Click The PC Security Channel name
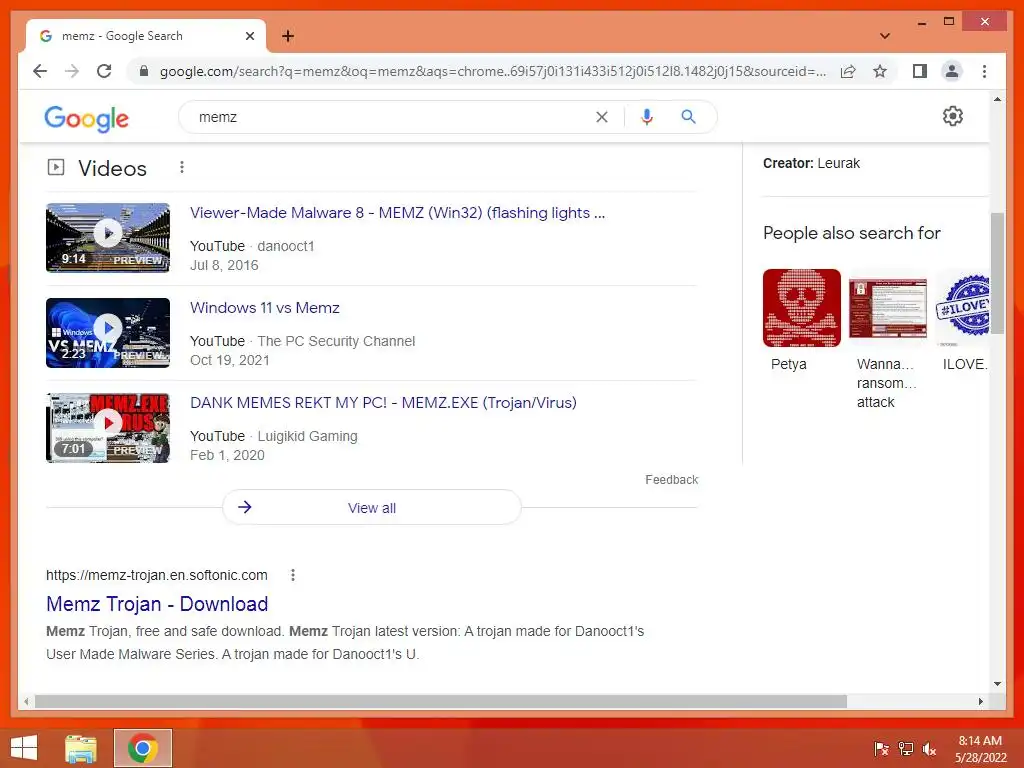 [336, 341]
